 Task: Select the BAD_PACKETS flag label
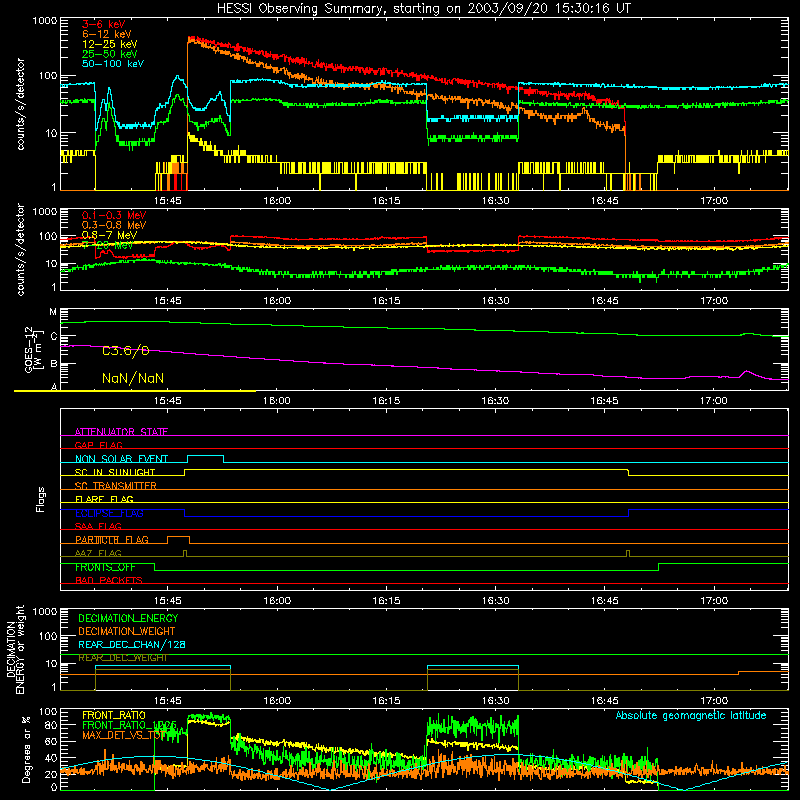click(x=109, y=580)
